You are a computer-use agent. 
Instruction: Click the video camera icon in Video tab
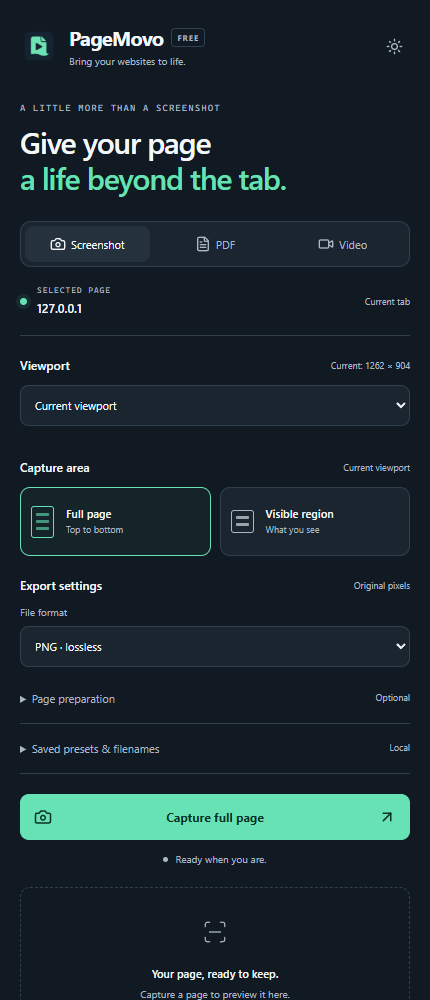tap(326, 244)
